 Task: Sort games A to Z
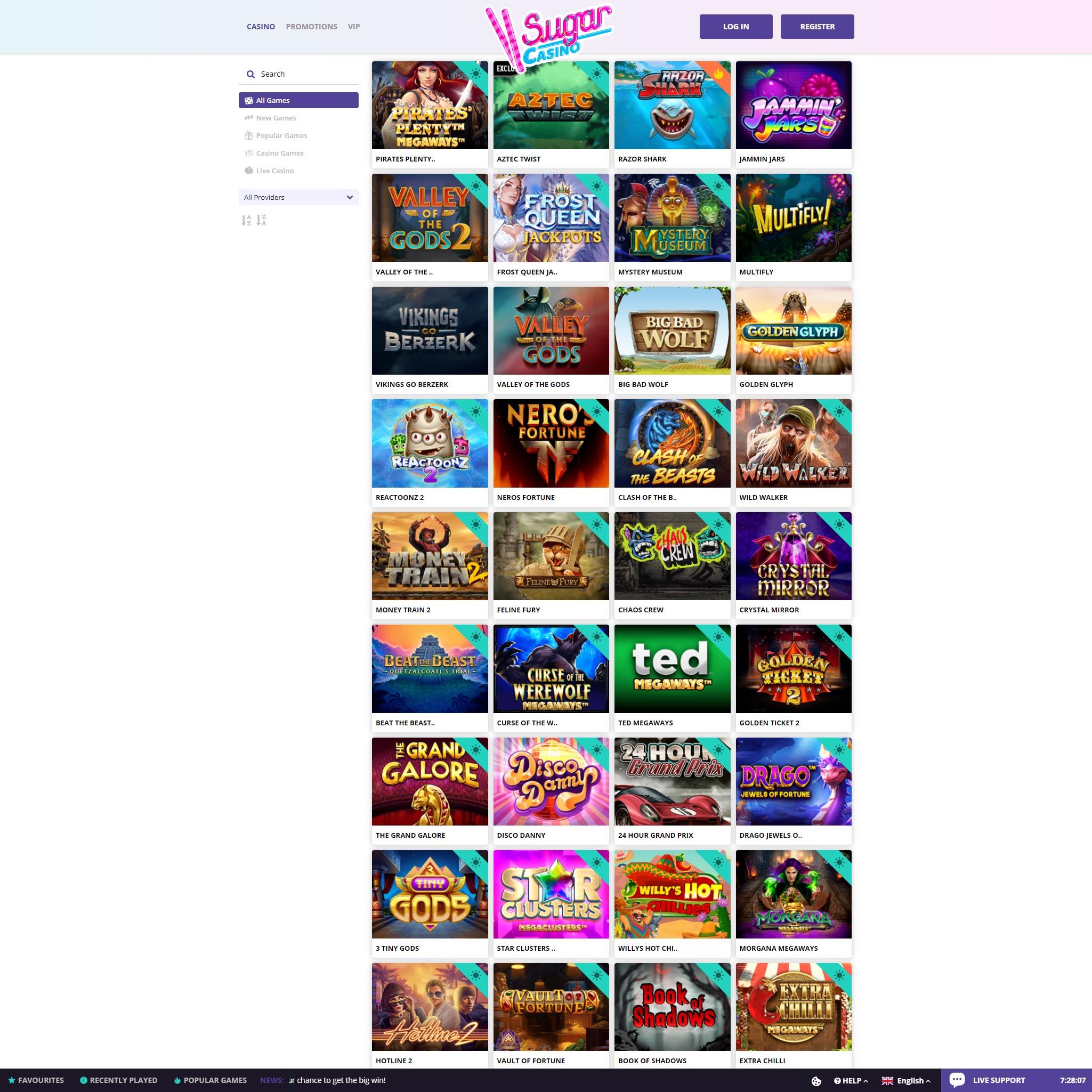pos(246,221)
